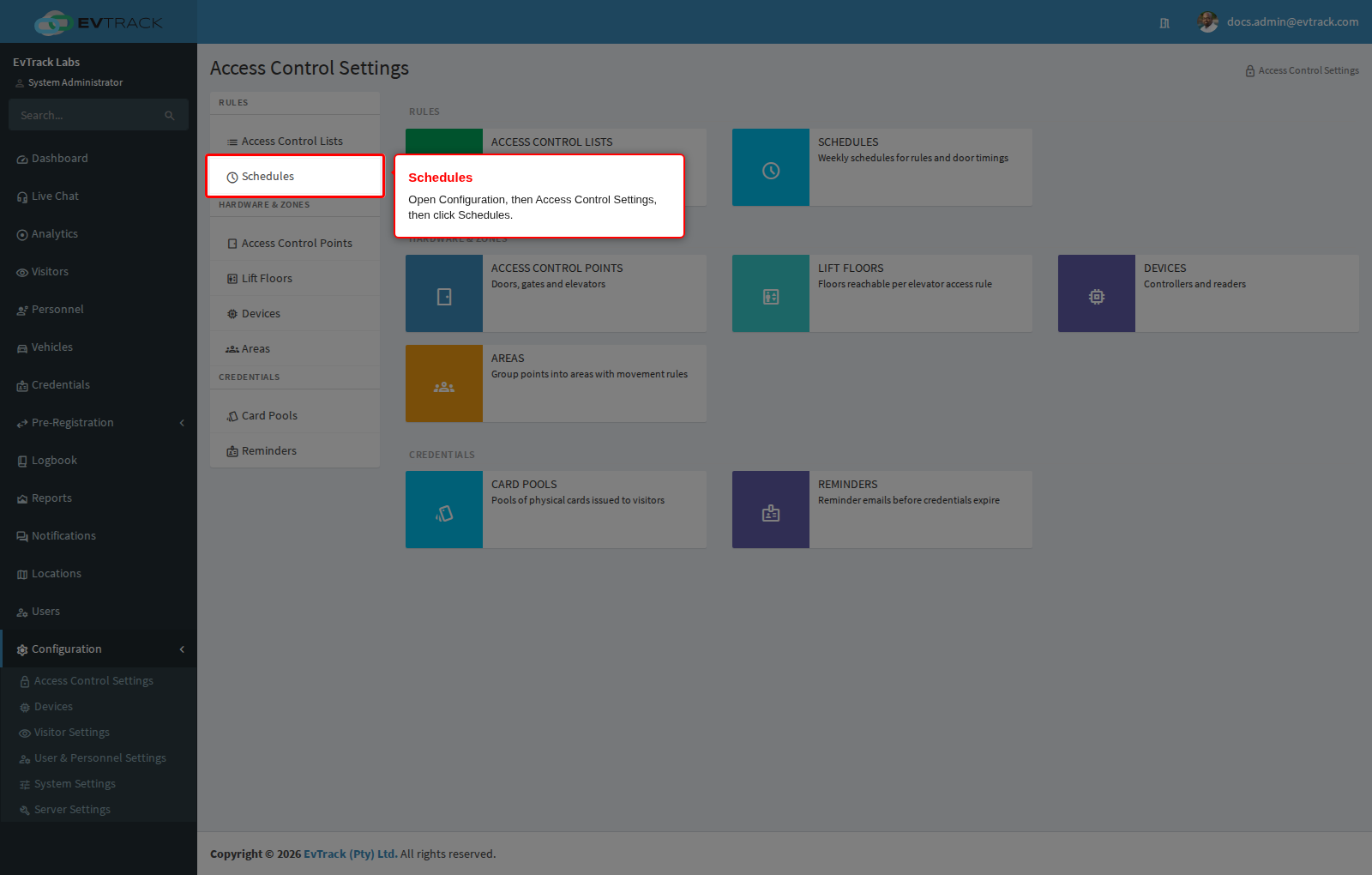1372x875 pixels.
Task: Open Devices under Configuration submenu
Action: tap(99, 707)
